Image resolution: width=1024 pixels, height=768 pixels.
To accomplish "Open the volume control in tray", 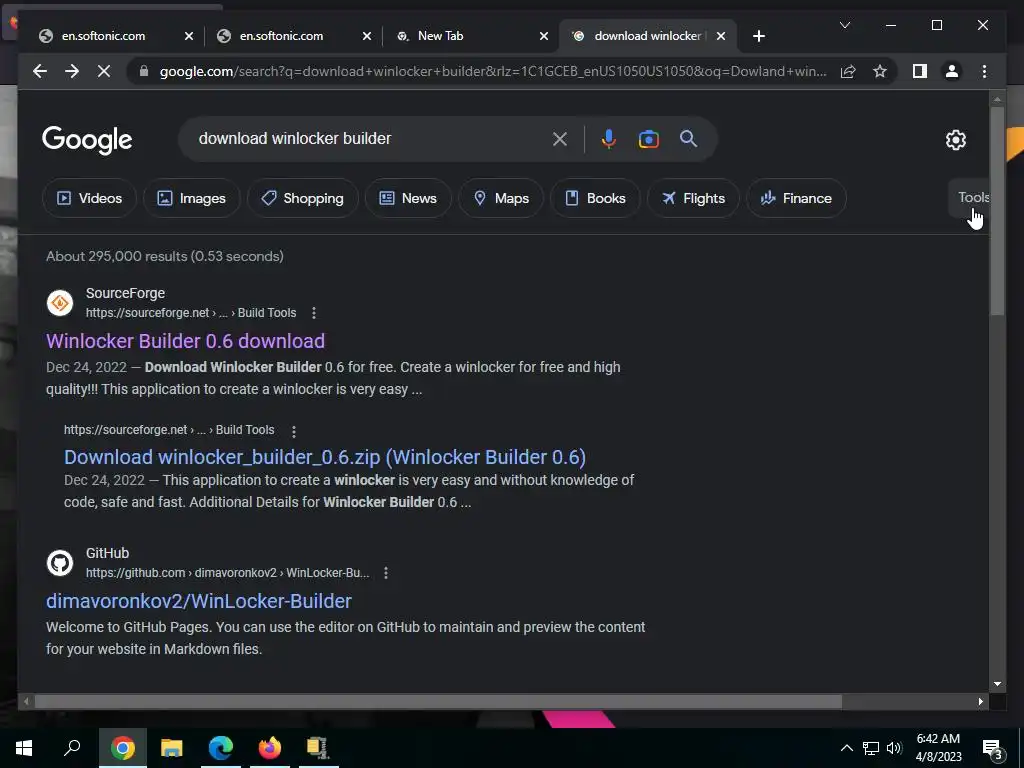I will (895, 748).
